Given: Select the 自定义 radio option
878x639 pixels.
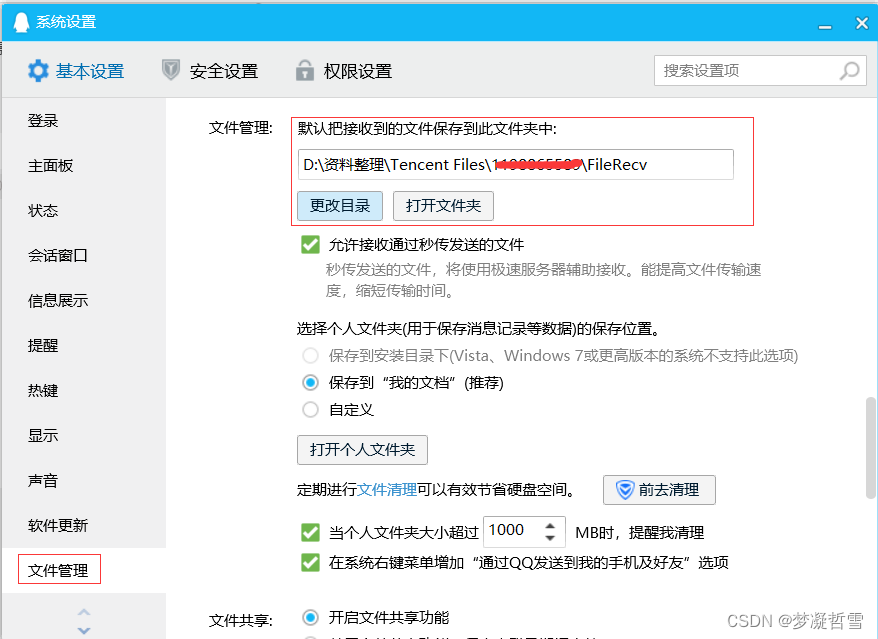Looking at the screenshot, I should pos(310,409).
